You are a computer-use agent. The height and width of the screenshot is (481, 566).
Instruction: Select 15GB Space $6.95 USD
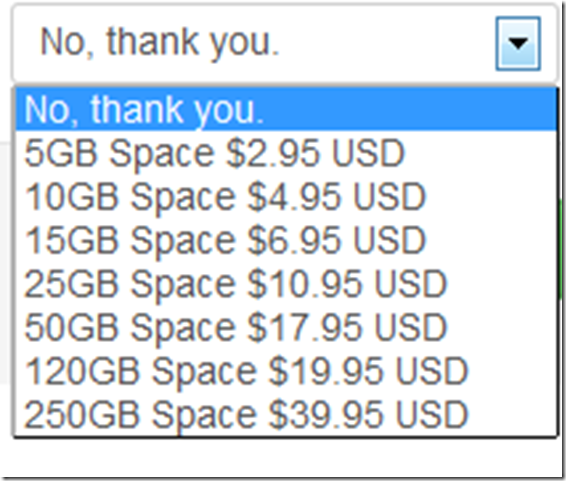tap(286, 240)
